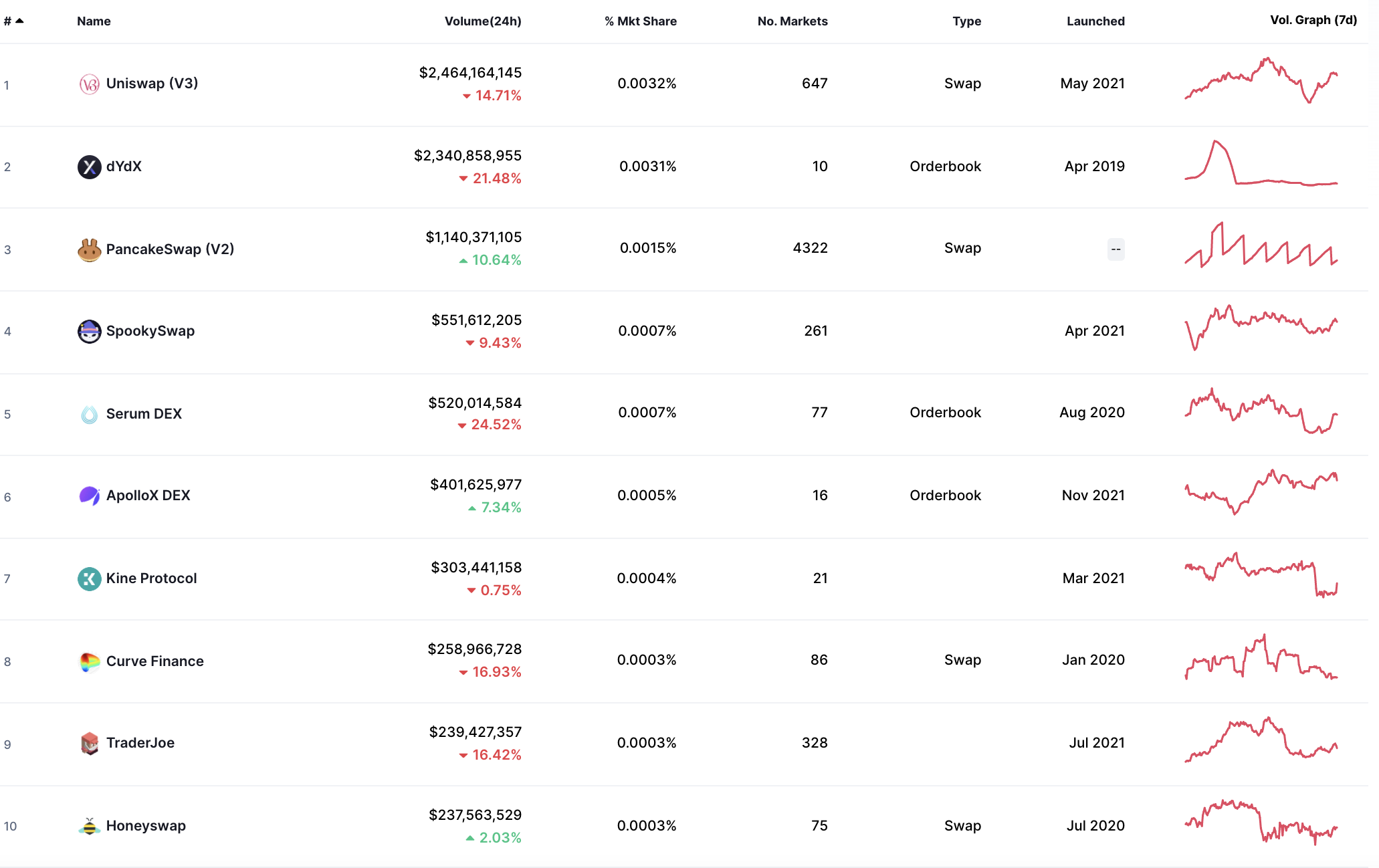This screenshot has width=1379, height=868.
Task: Click dYdX's 7-day volume sparkline
Action: pos(1260,167)
